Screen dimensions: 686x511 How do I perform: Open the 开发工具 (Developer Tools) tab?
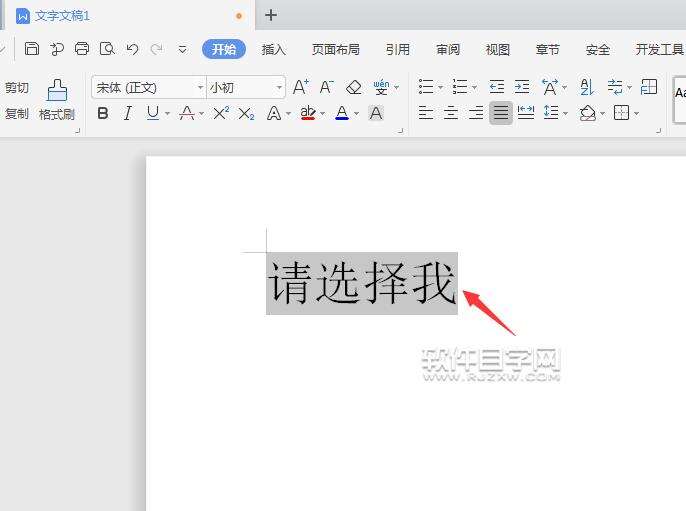pos(659,49)
